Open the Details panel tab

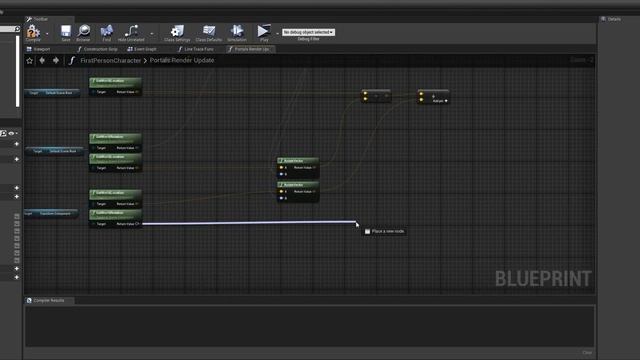tap(611, 19)
